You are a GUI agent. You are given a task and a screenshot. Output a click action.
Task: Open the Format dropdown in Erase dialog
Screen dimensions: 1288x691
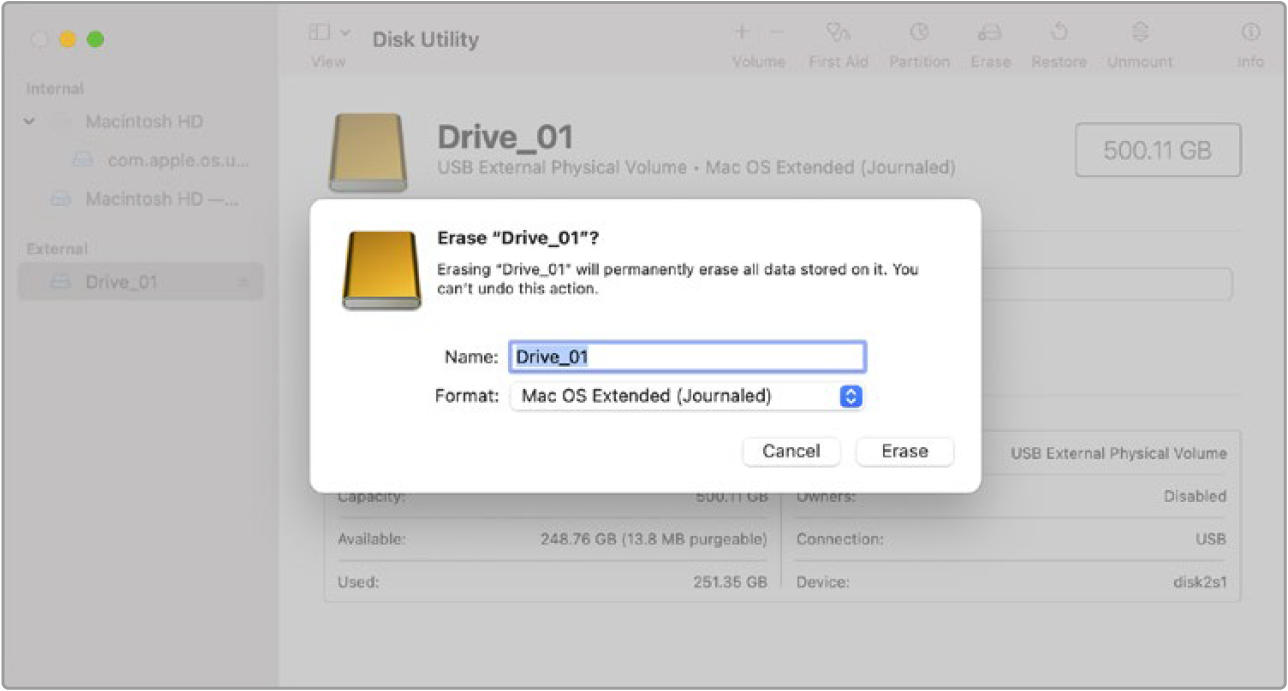point(687,396)
